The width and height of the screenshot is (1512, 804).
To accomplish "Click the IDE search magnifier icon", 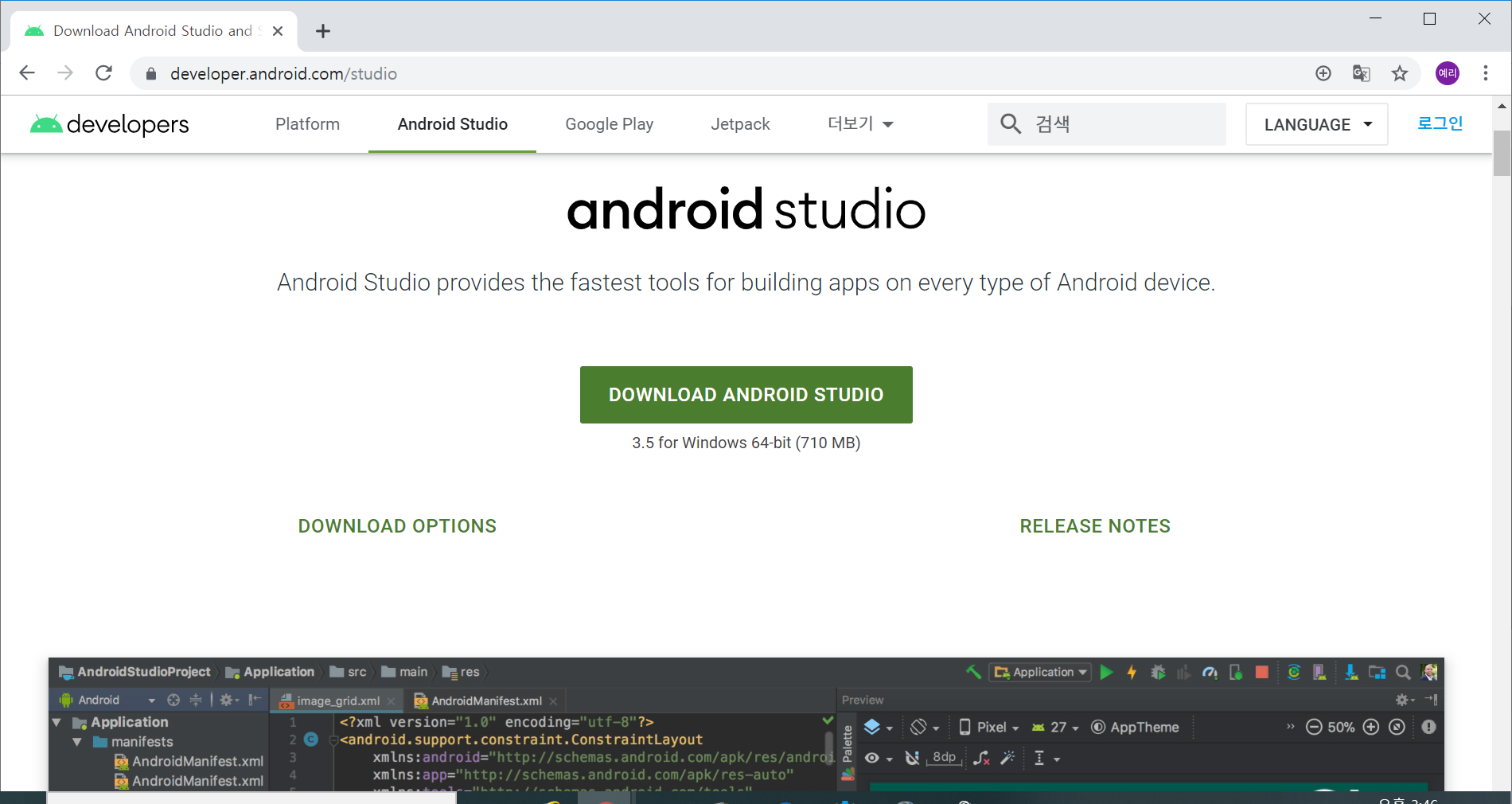I will pos(1404,673).
